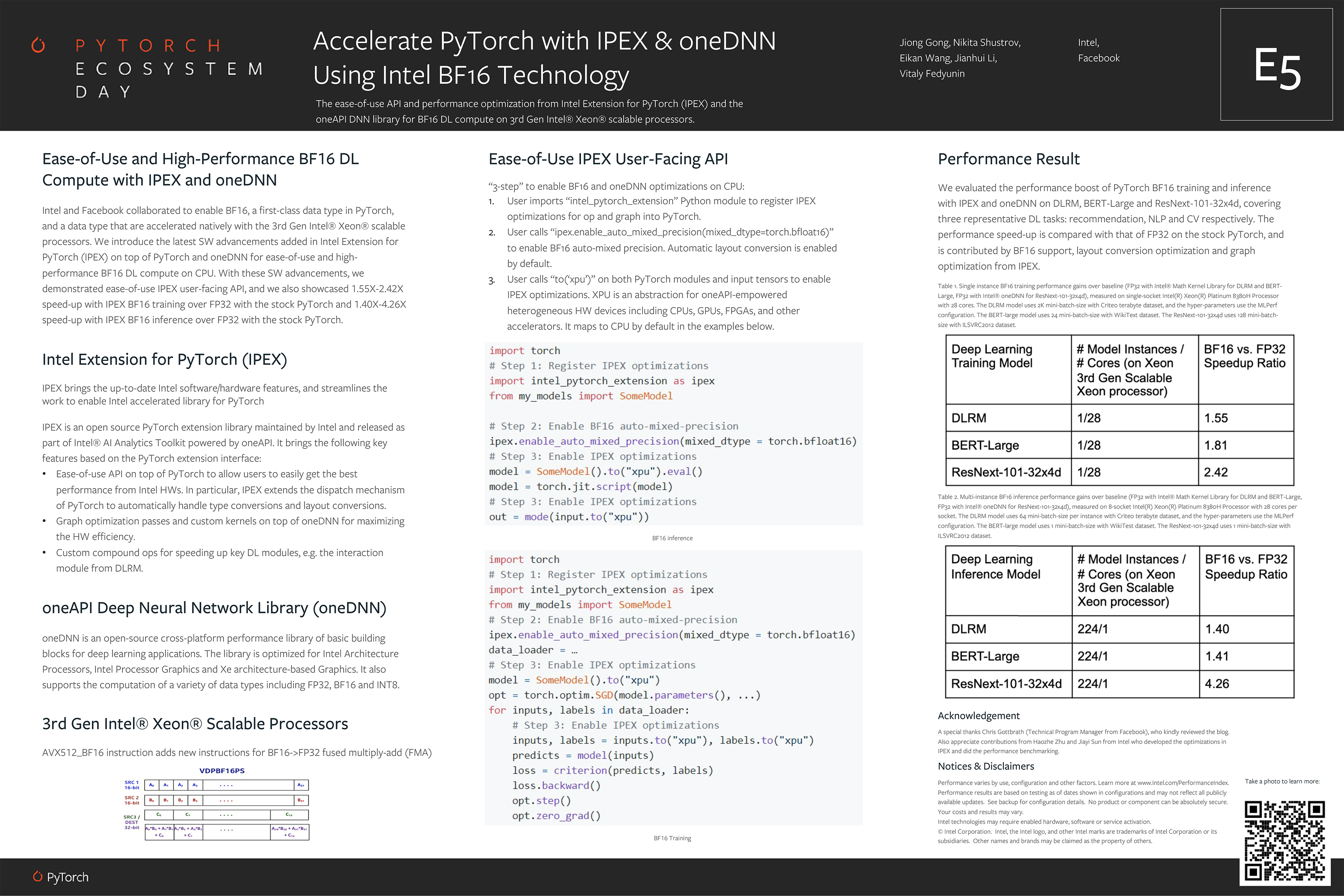Click the PyTorch flame logo in header
The width and height of the screenshot is (1344, 896).
38,44
